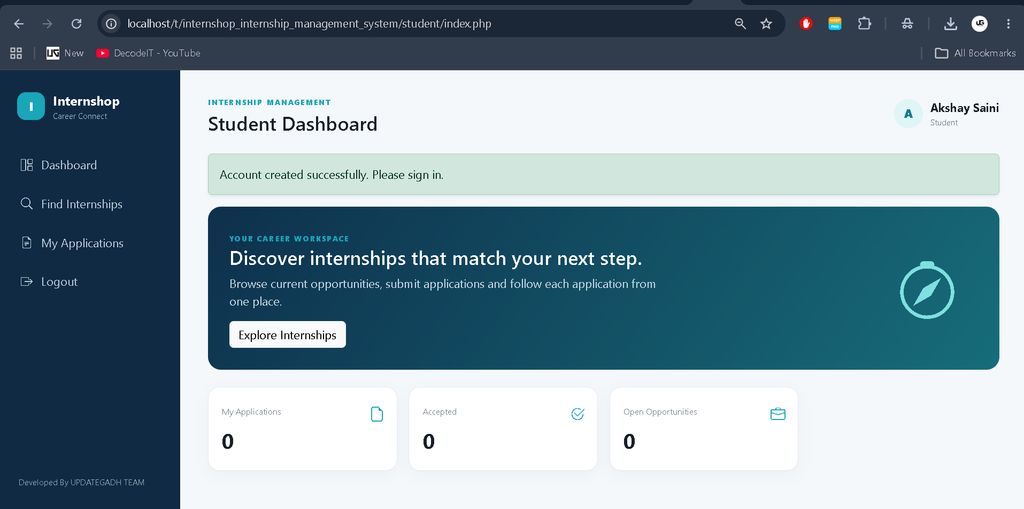This screenshot has height=509, width=1024.
Task: Select Logout in the sidebar
Action: click(49, 282)
